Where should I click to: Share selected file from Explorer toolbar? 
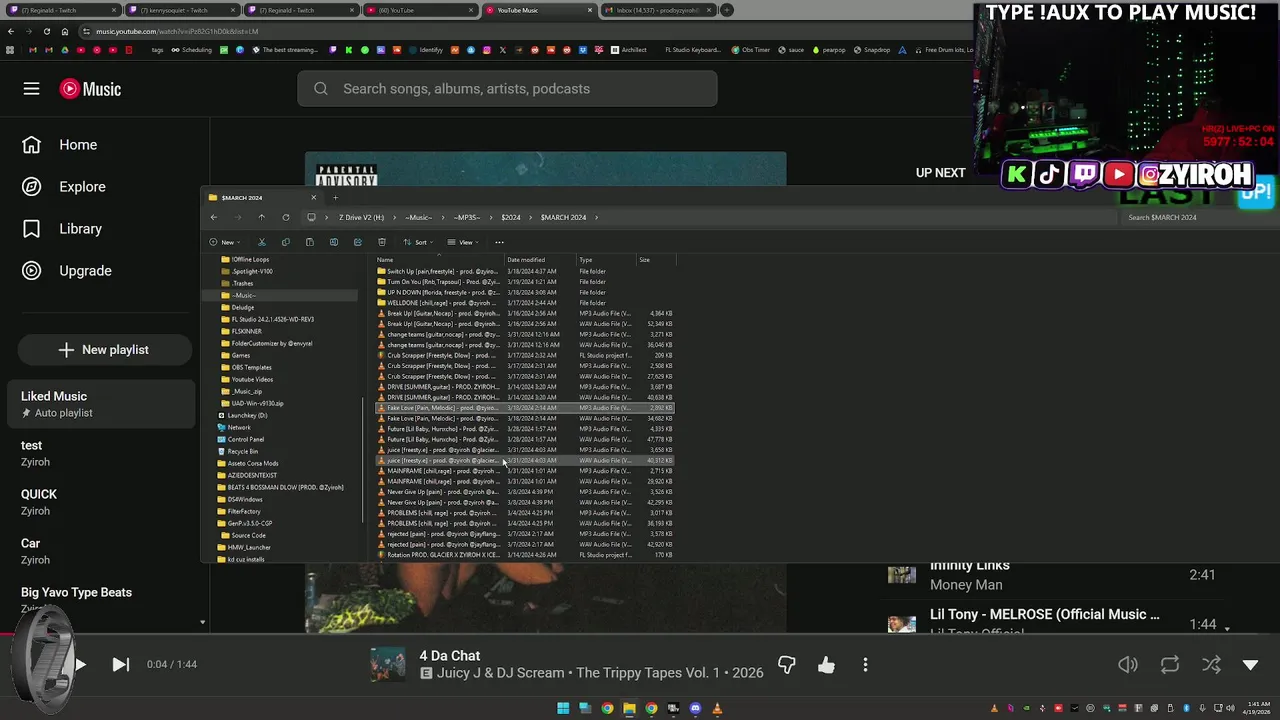[358, 242]
